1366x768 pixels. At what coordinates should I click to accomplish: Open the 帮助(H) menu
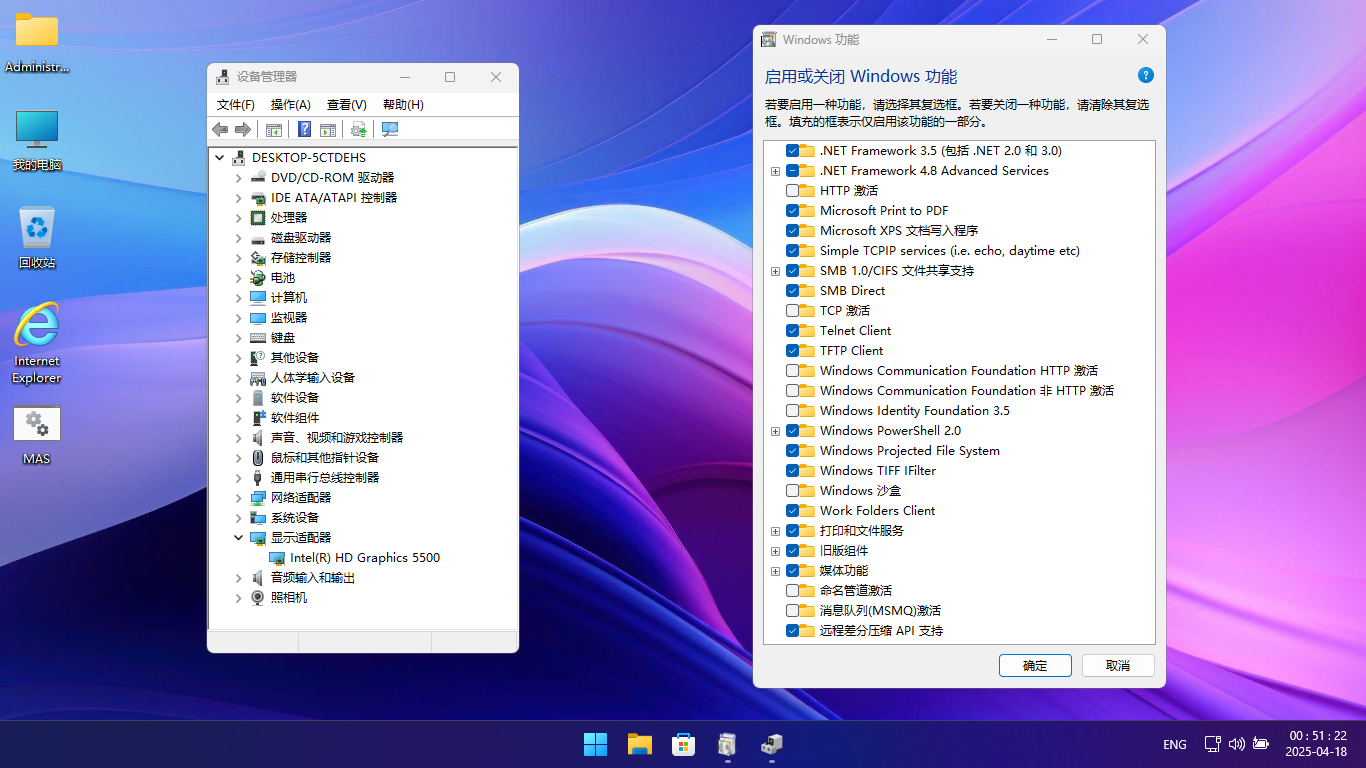[403, 104]
